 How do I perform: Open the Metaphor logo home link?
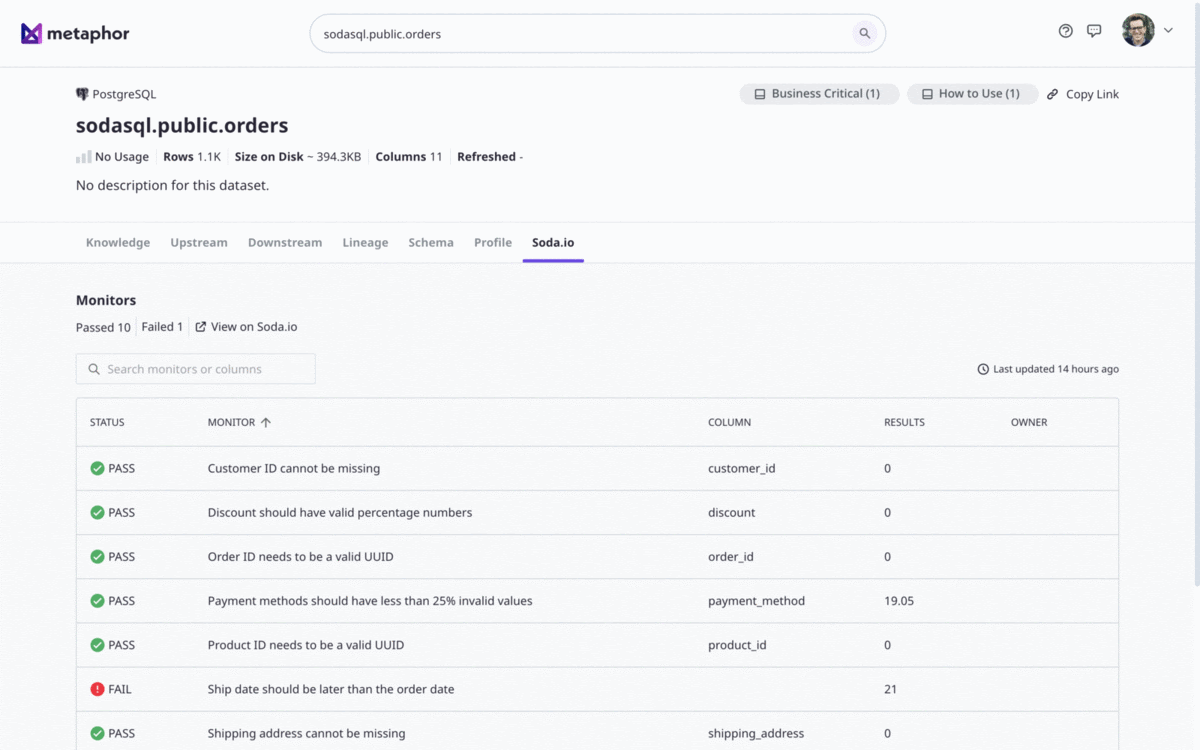(x=75, y=34)
